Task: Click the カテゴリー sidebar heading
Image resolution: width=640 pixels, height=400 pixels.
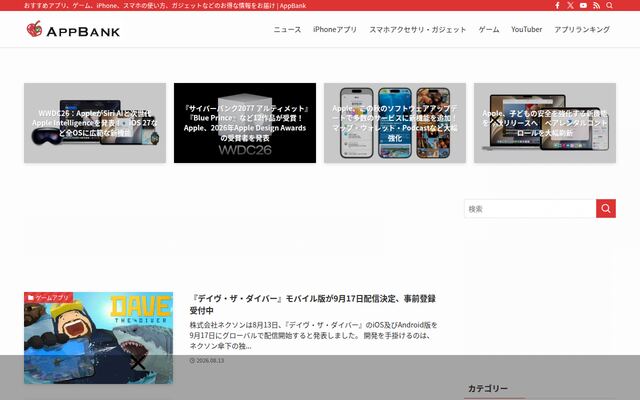Action: click(488, 388)
